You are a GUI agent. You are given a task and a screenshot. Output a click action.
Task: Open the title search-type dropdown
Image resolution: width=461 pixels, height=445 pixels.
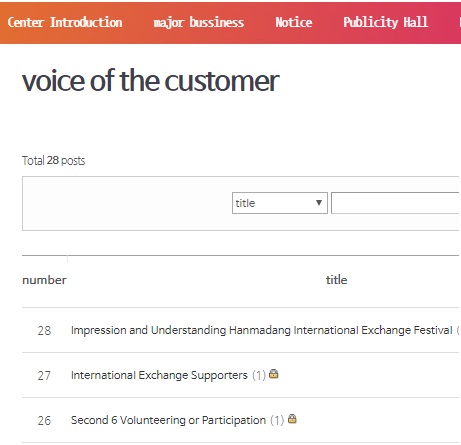(x=280, y=203)
